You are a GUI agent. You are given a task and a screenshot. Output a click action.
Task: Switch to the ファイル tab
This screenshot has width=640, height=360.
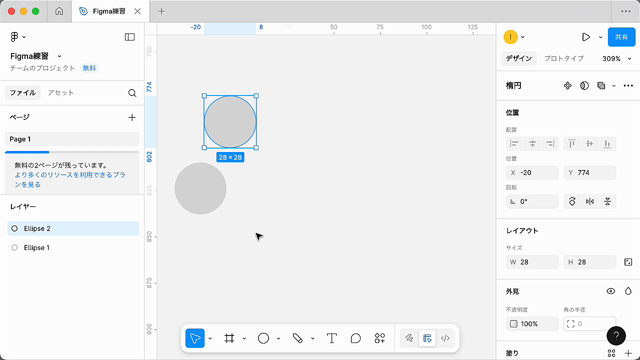pyautogui.click(x=22, y=93)
